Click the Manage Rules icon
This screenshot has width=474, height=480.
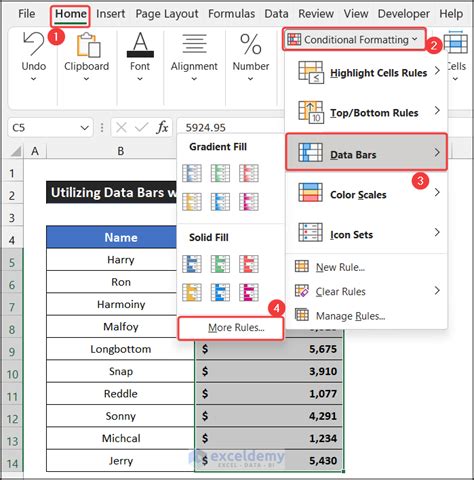(302, 315)
